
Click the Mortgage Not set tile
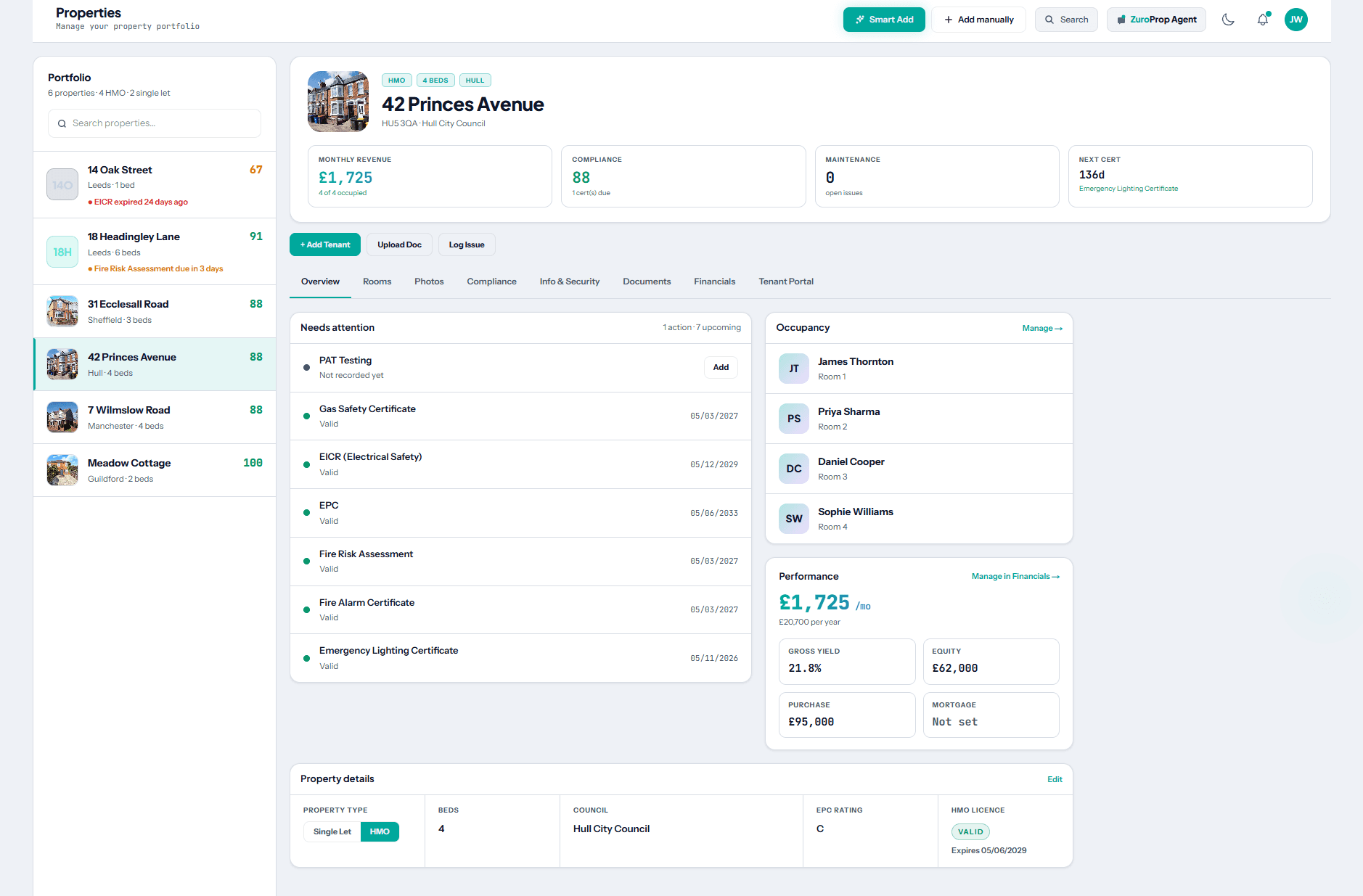pyautogui.click(x=991, y=715)
